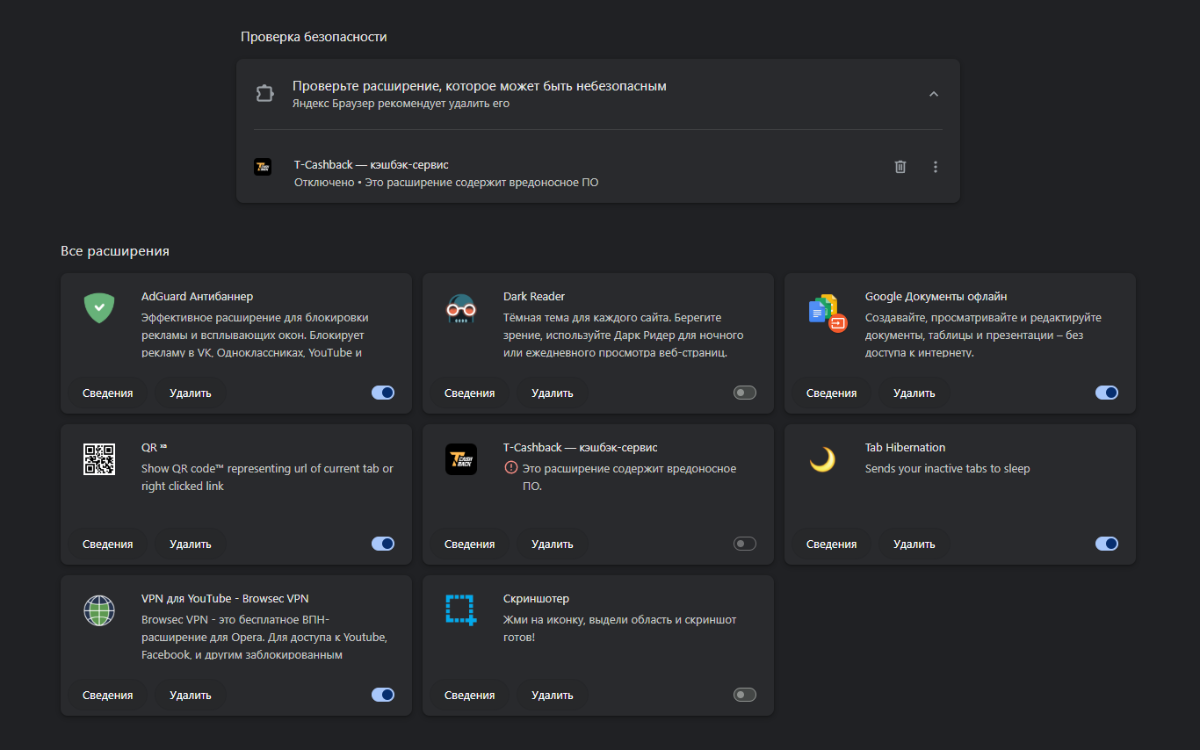Click Удалить for Google Документы офлайн
The height and width of the screenshot is (750, 1200).
pyautogui.click(x=914, y=393)
